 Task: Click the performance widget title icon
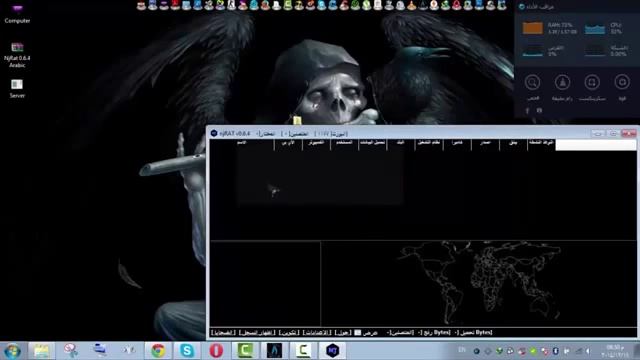(x=522, y=7)
